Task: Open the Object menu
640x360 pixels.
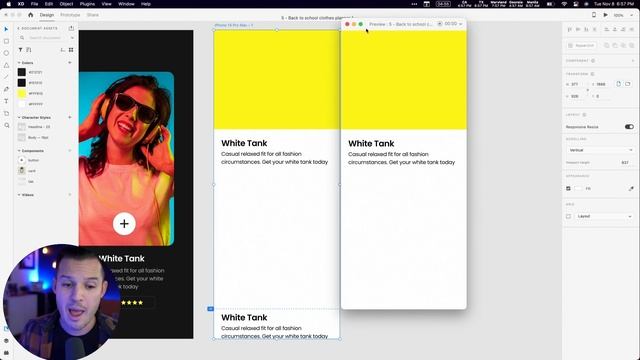Action: [66, 4]
